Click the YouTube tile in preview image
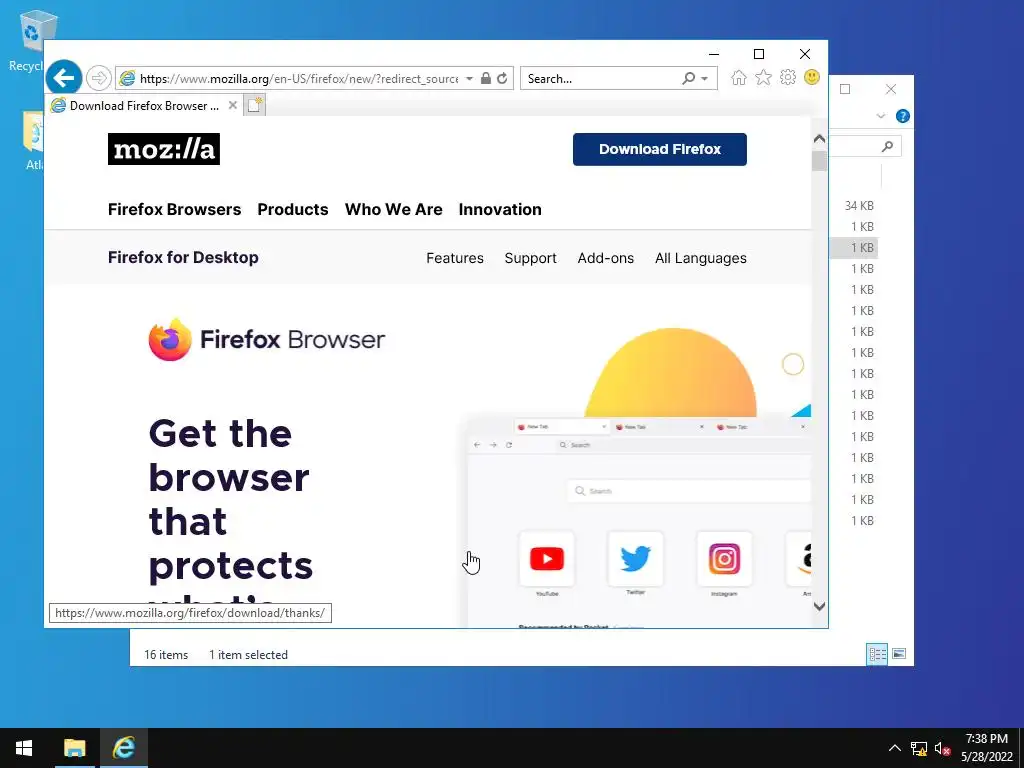 tap(547, 559)
